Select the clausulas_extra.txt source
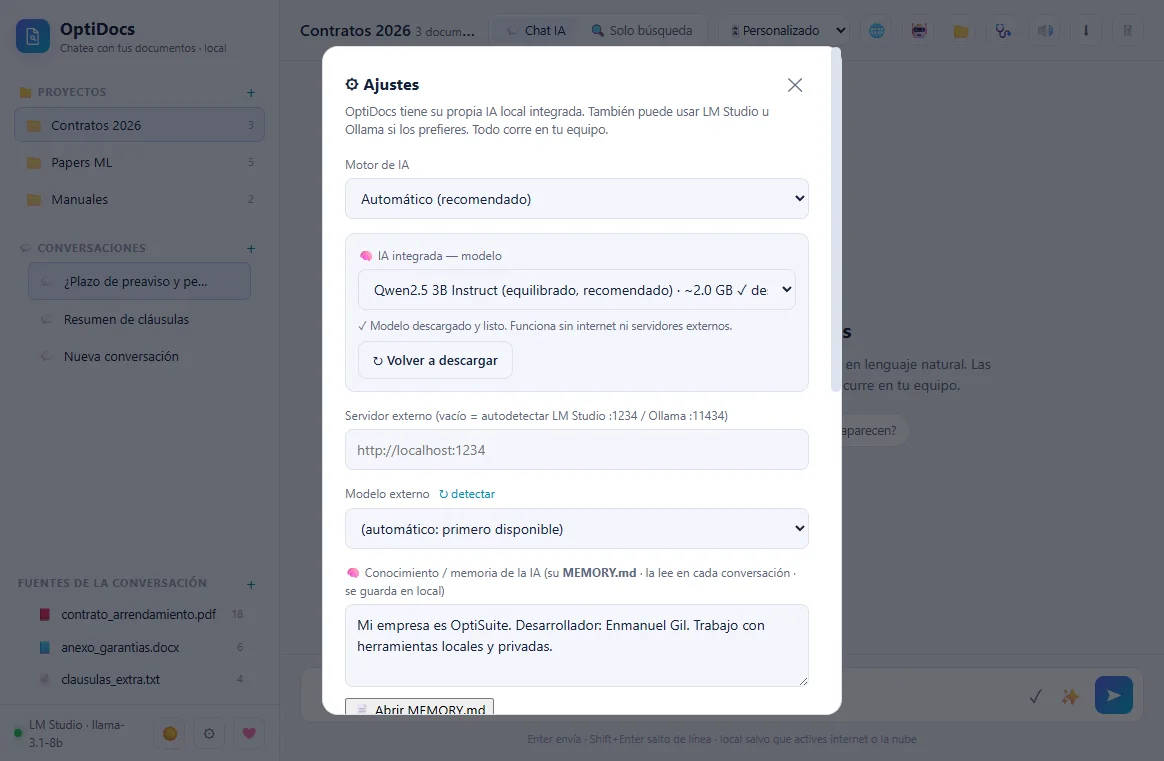The width and height of the screenshot is (1164, 761). coord(140,679)
